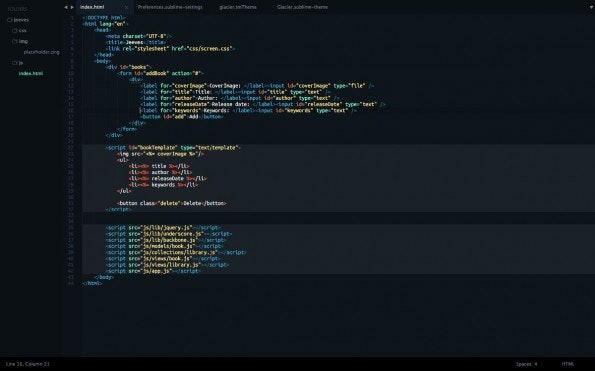Open the js folder label
The image size is (595, 371).
21,63
